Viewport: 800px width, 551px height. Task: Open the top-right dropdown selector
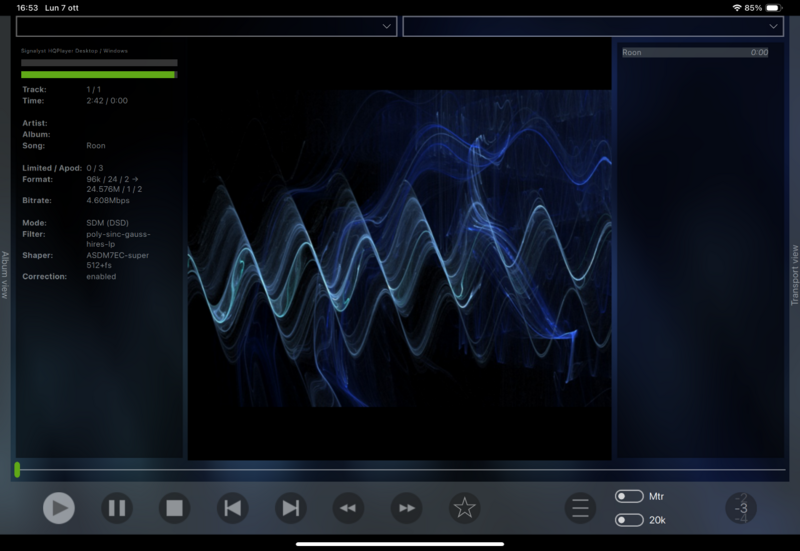(592, 27)
